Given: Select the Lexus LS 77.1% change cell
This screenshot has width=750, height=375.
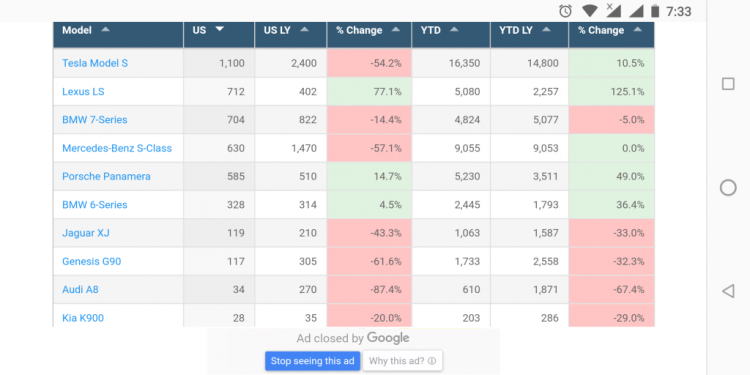Looking at the screenshot, I should pyautogui.click(x=369, y=91).
